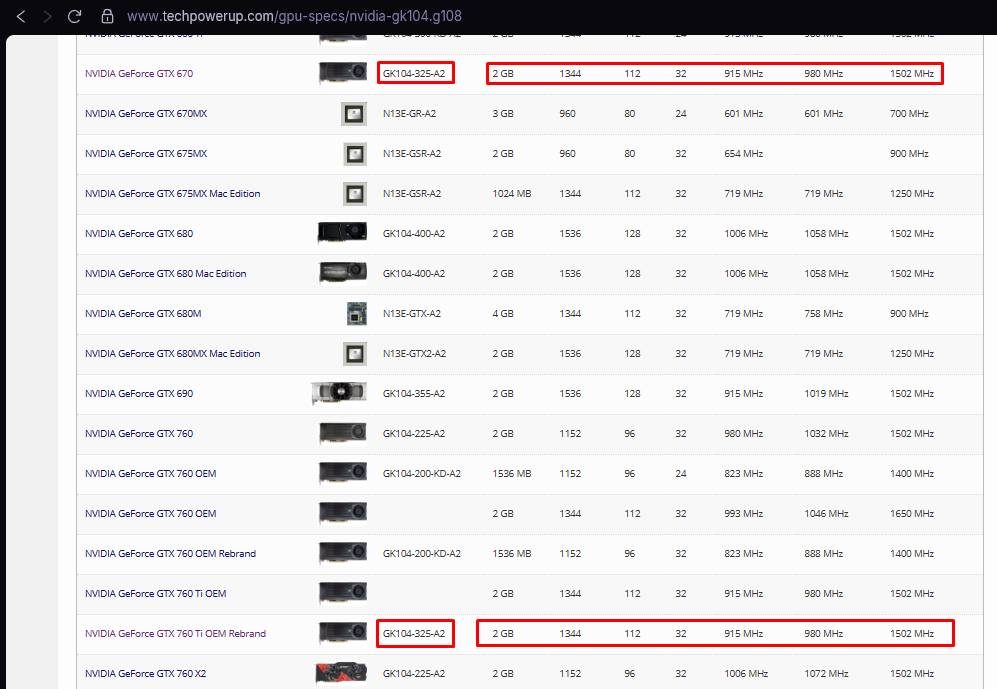Select 1006 MHz in the GTX 760 X2 row
The image size is (997, 689).
coord(746,674)
